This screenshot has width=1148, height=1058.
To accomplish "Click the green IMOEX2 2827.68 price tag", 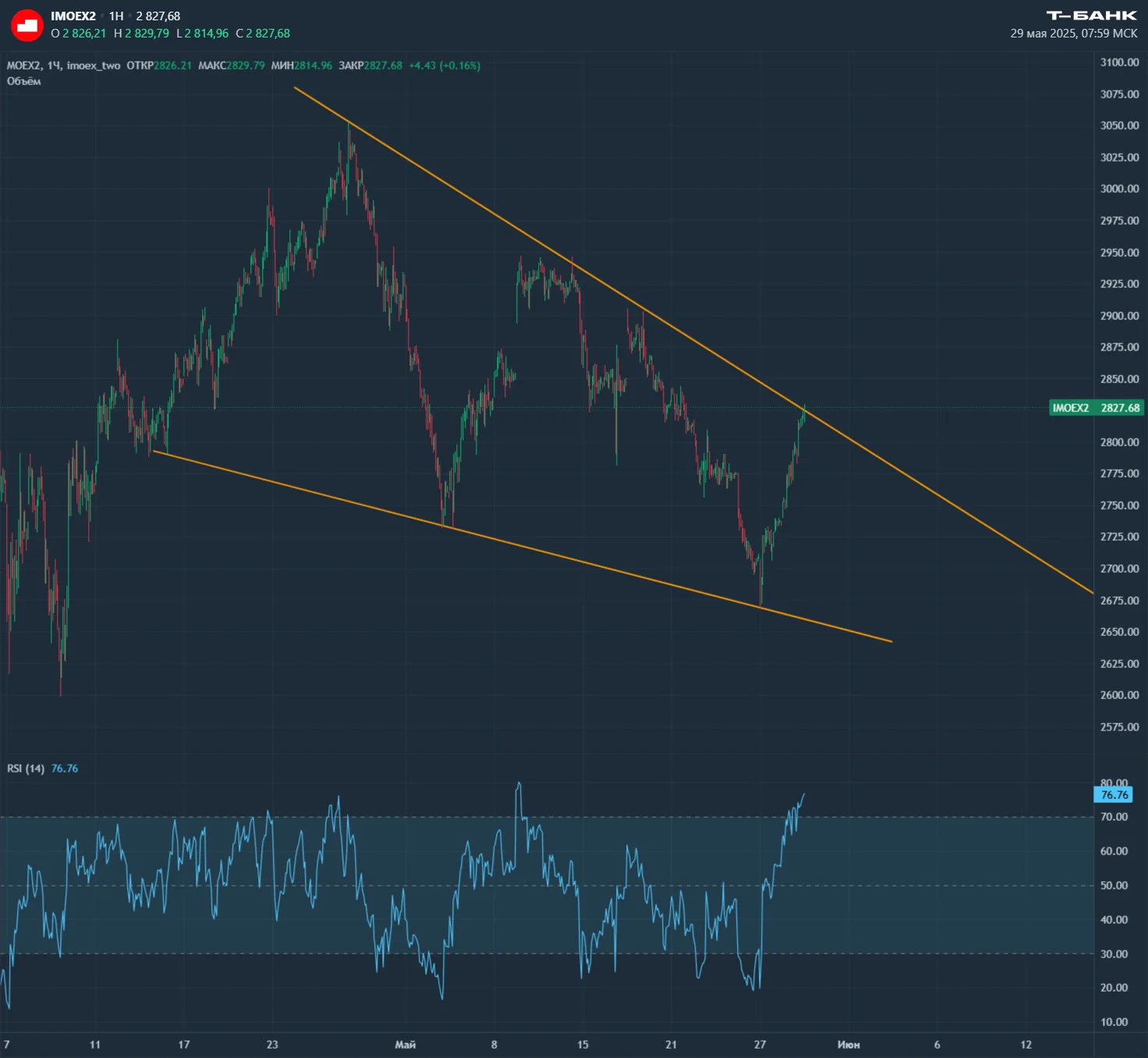I will (1097, 408).
